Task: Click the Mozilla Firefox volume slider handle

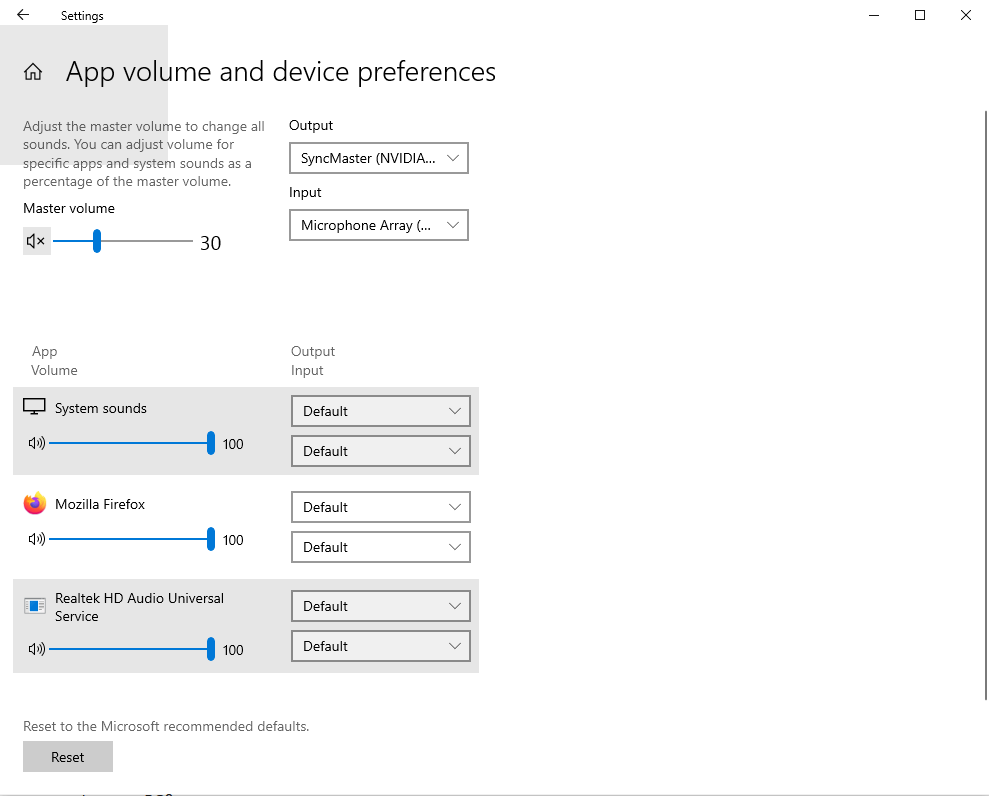Action: [211, 539]
